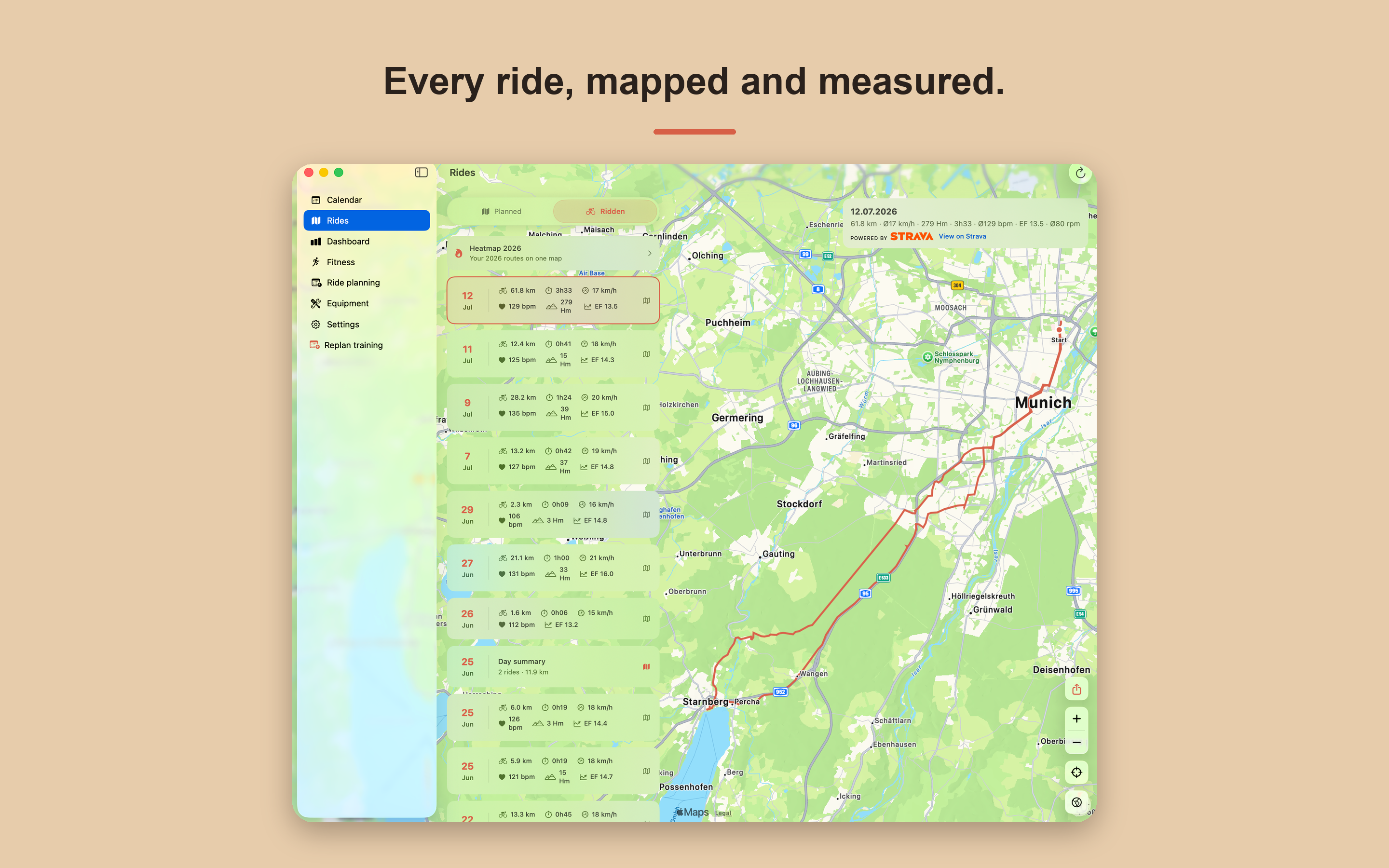
Task: Click the 26 Jun 1.6 km ride card
Action: [x=553, y=618]
